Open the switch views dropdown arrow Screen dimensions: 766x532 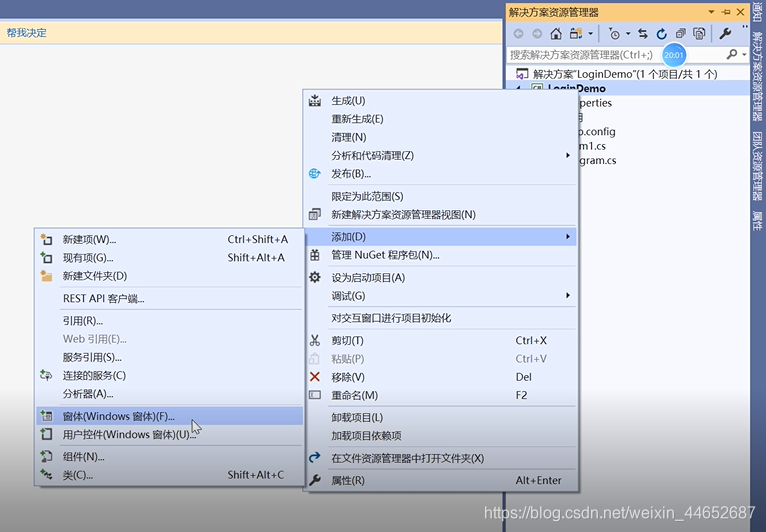[x=590, y=34]
